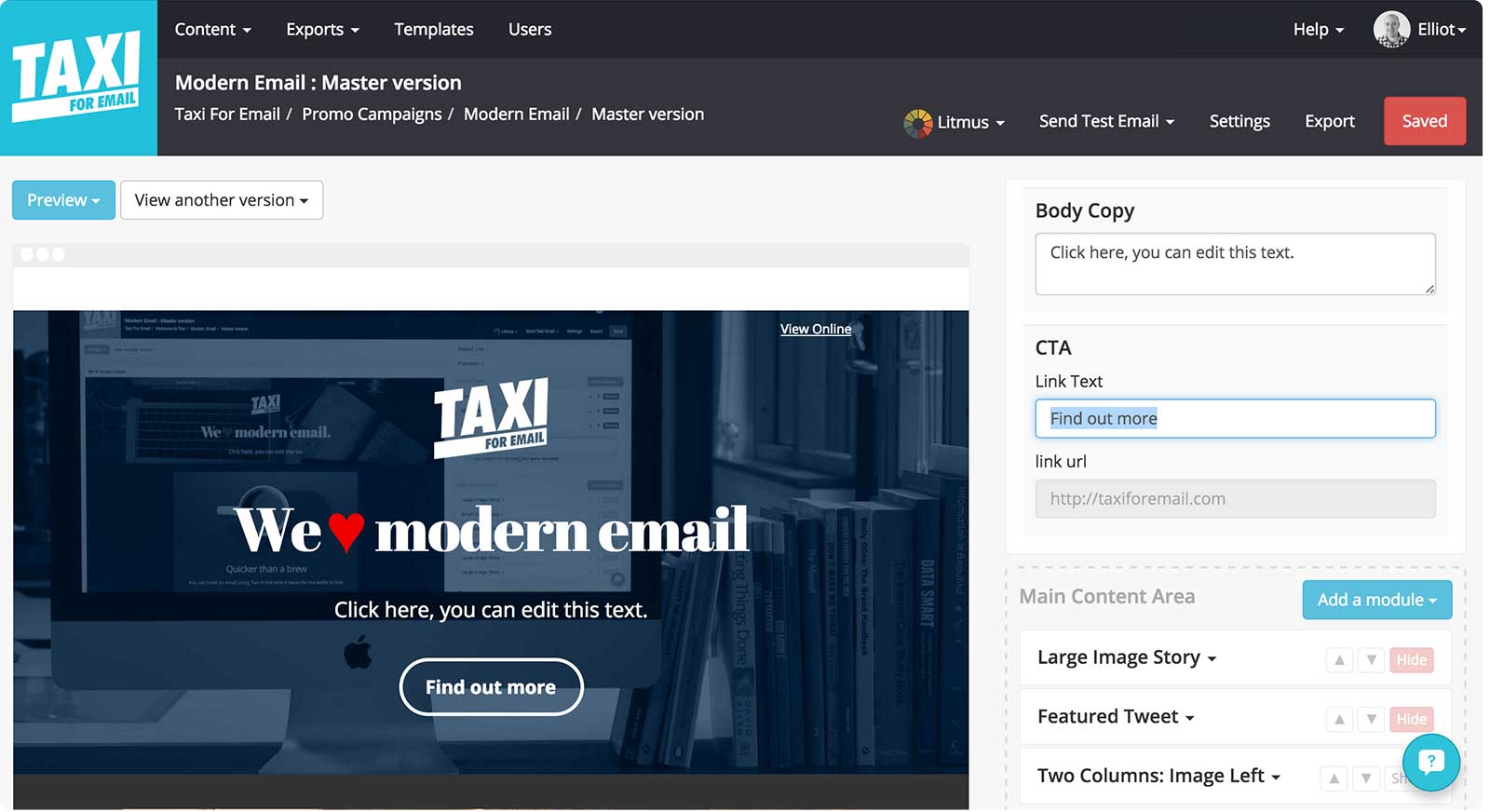This screenshot has width=1490, height=812.
Task: Click Find out more button in preview
Action: 491,687
